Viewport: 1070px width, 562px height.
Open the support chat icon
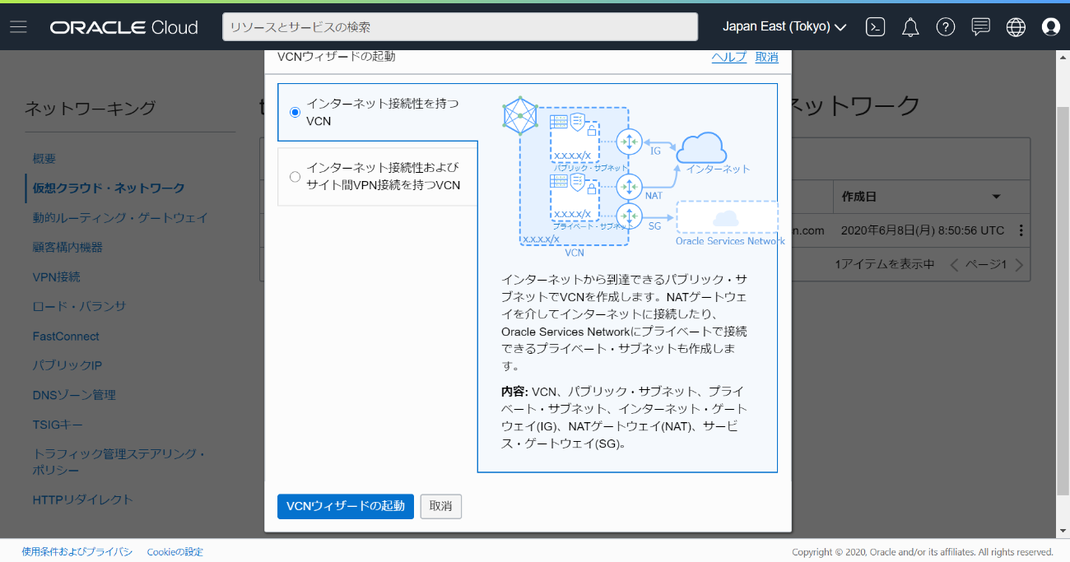[981, 27]
